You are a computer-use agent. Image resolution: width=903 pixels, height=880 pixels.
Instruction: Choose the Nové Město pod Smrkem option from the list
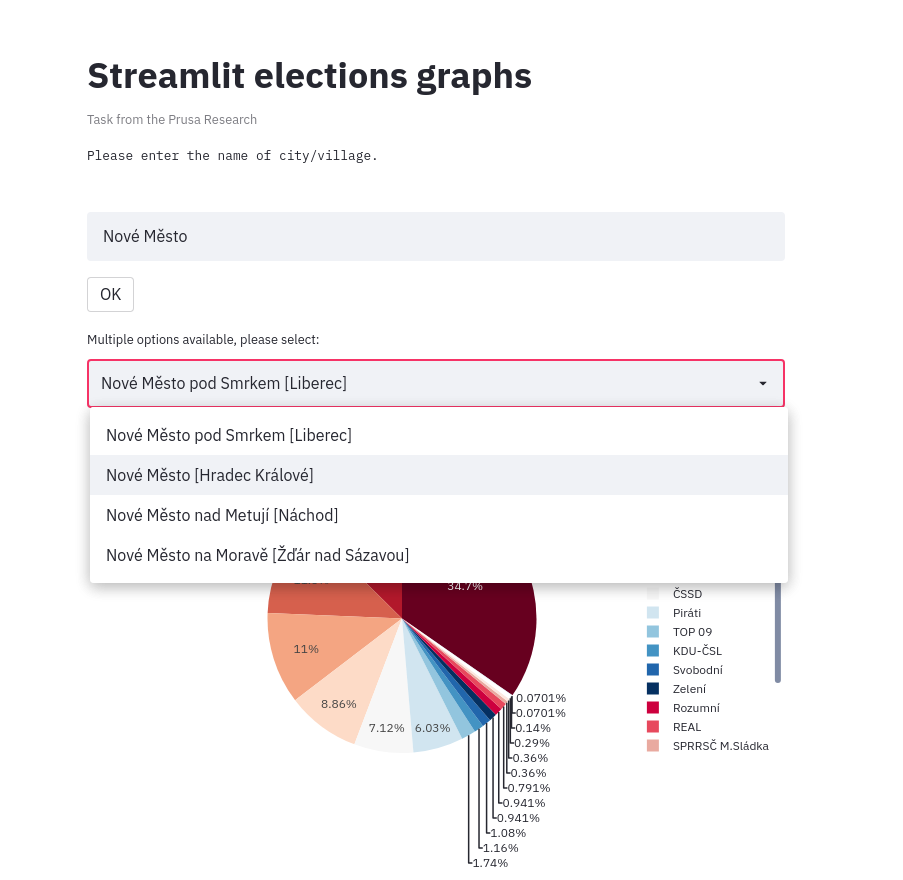(229, 435)
